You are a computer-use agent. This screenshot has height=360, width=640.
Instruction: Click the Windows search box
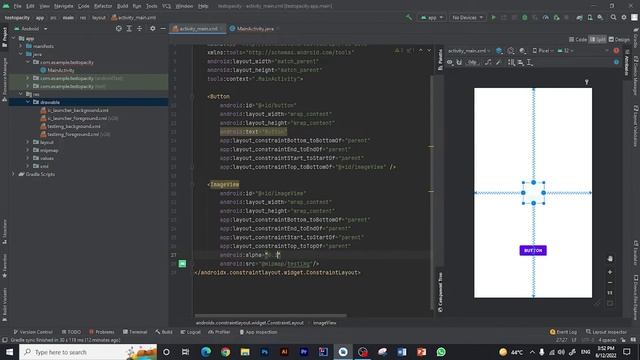click(88, 352)
